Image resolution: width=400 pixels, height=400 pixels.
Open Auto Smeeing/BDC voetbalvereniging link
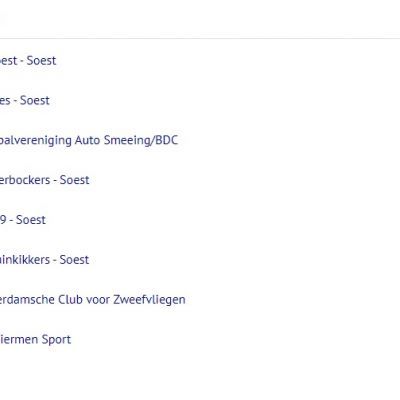coord(89,140)
